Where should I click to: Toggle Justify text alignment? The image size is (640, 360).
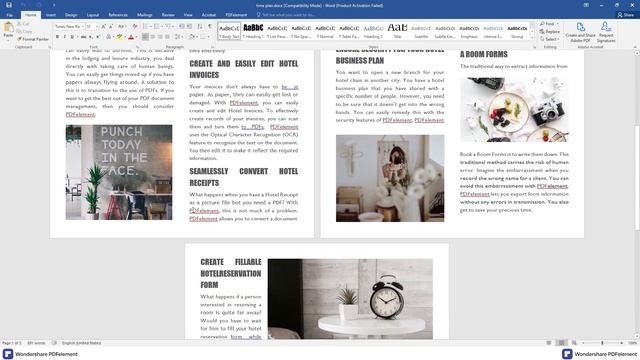pyautogui.click(x=167, y=37)
